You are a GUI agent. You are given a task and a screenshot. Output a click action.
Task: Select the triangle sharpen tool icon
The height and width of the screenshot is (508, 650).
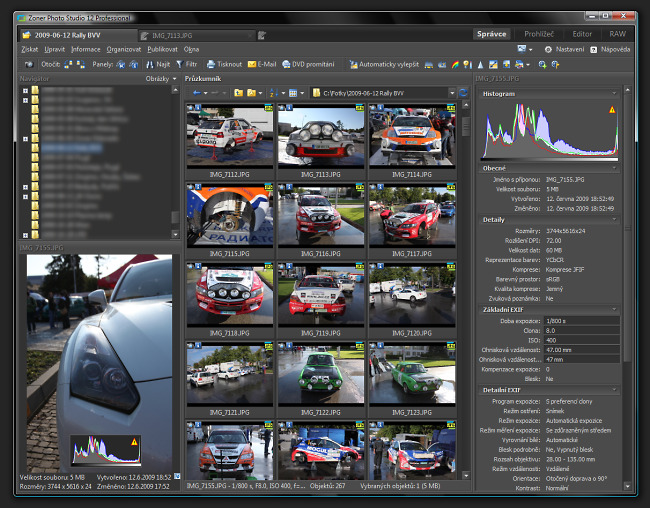coord(480,64)
